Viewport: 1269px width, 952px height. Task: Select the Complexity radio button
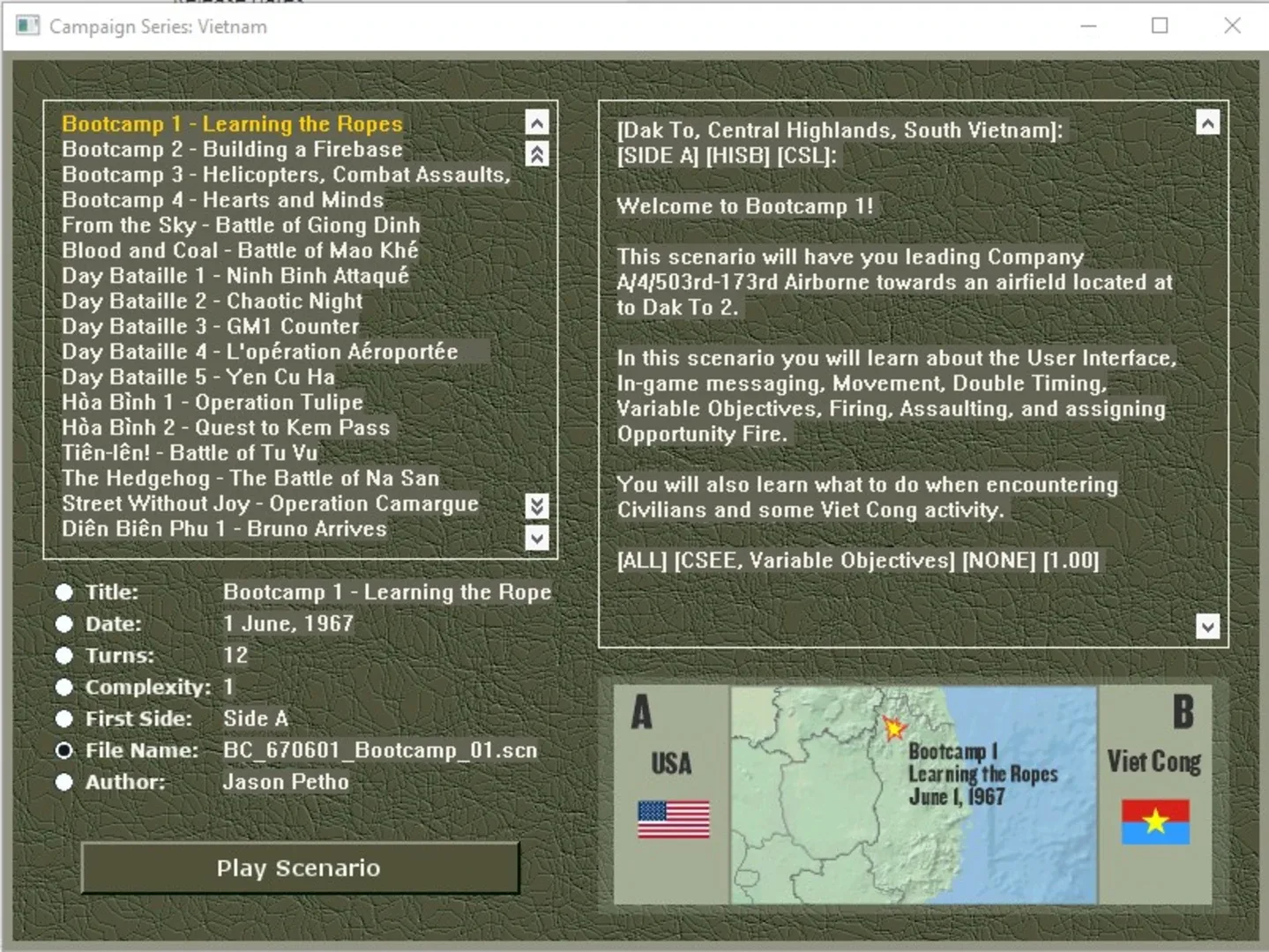coord(64,687)
